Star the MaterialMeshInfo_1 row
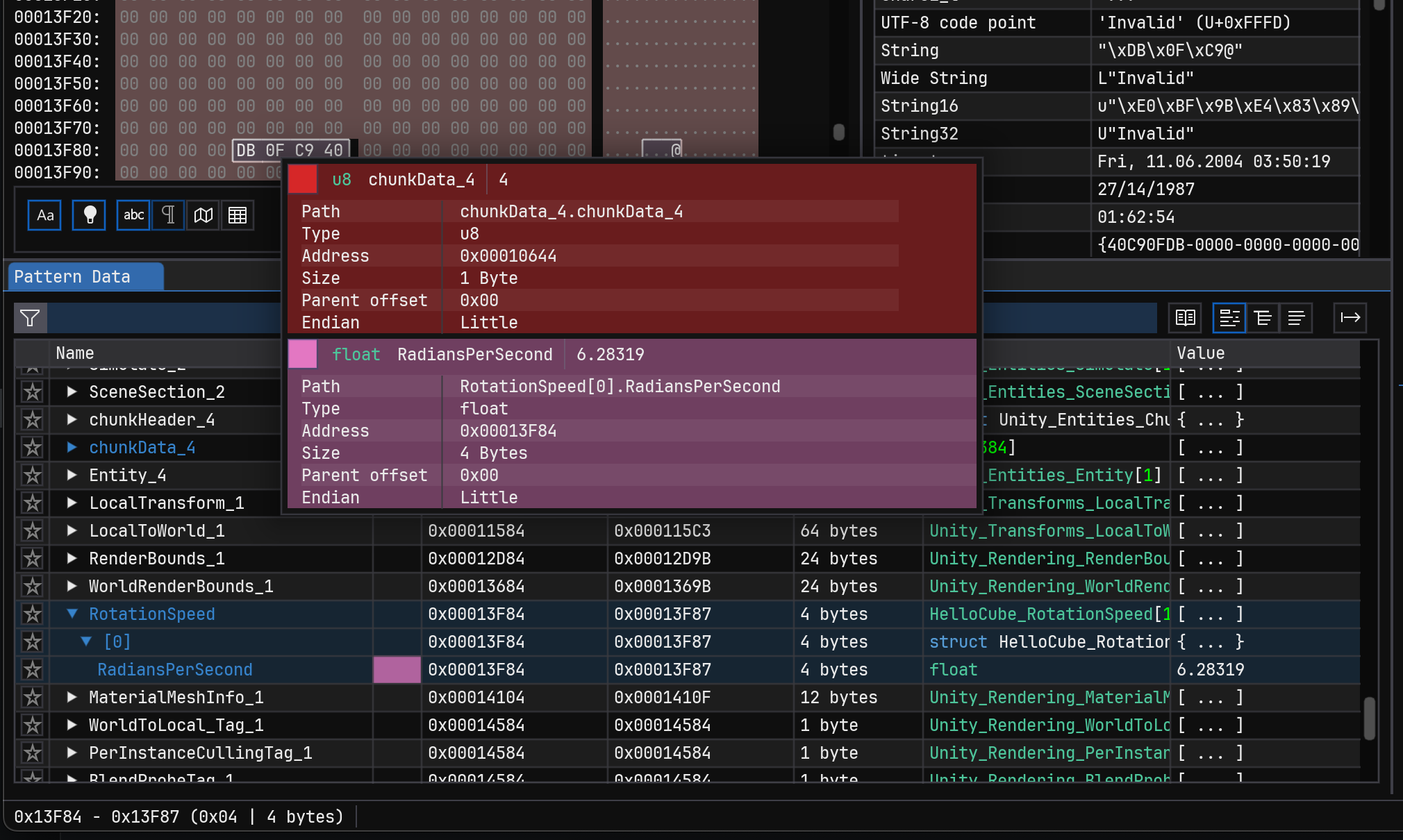The width and height of the screenshot is (1403, 840). tap(32, 697)
